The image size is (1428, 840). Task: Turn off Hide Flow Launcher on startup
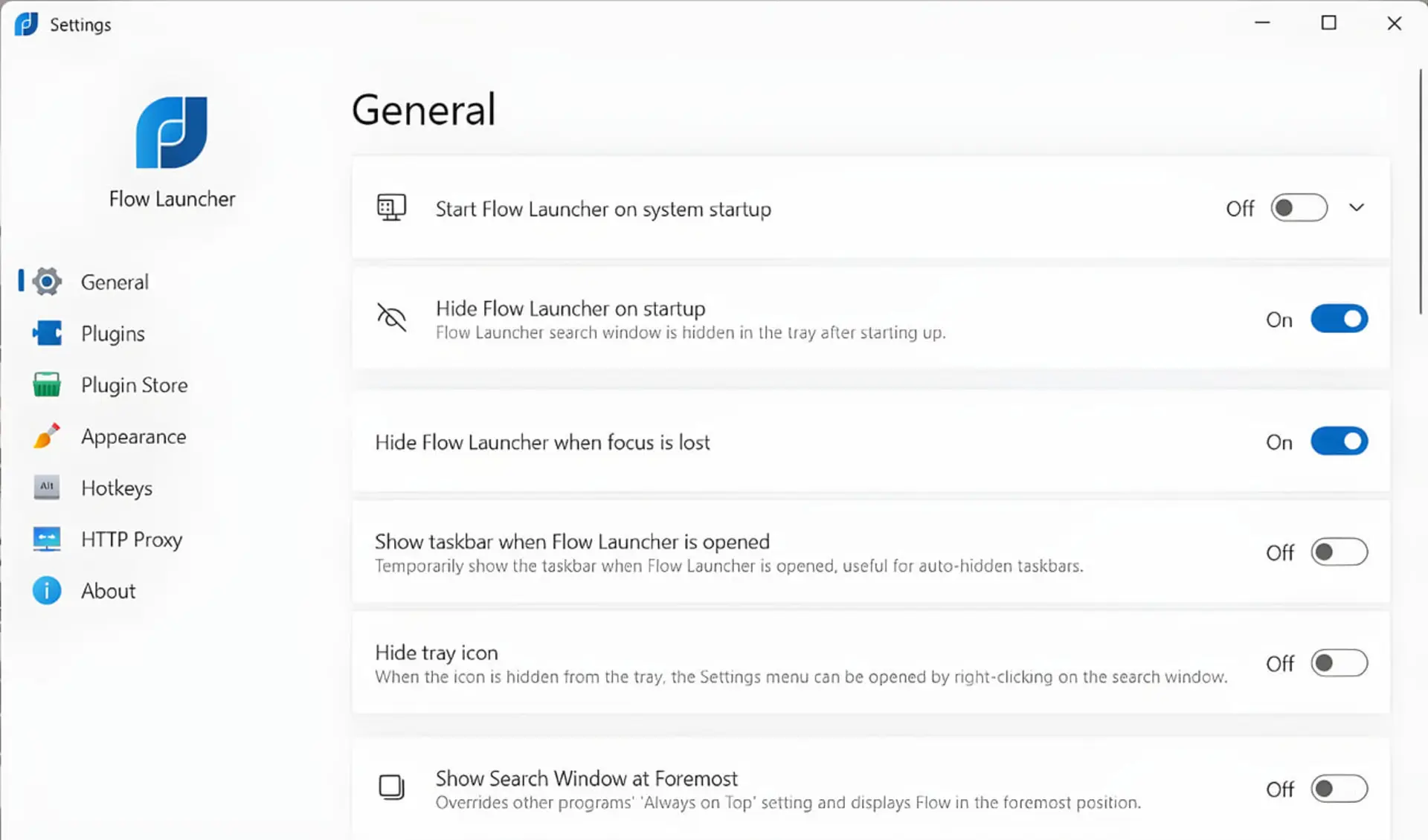pyautogui.click(x=1339, y=319)
